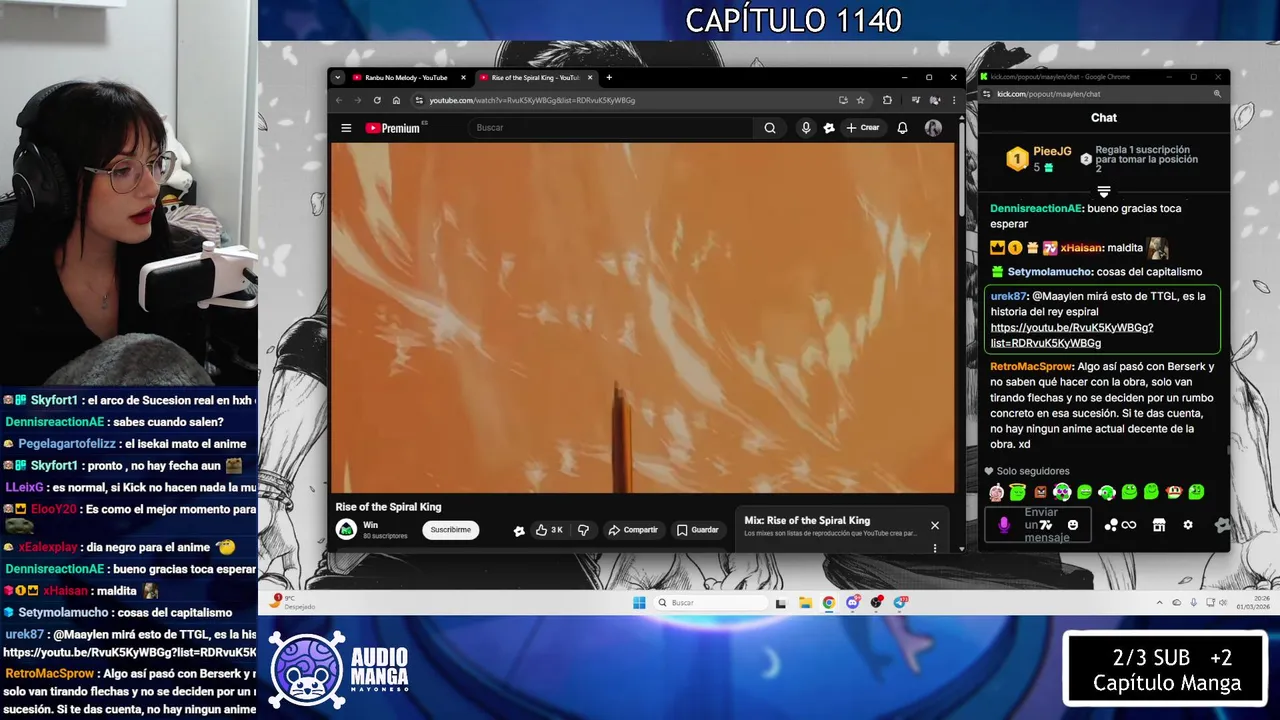This screenshot has height=720, width=1280.
Task: Click sparkle icon left of like button
Action: [519, 531]
